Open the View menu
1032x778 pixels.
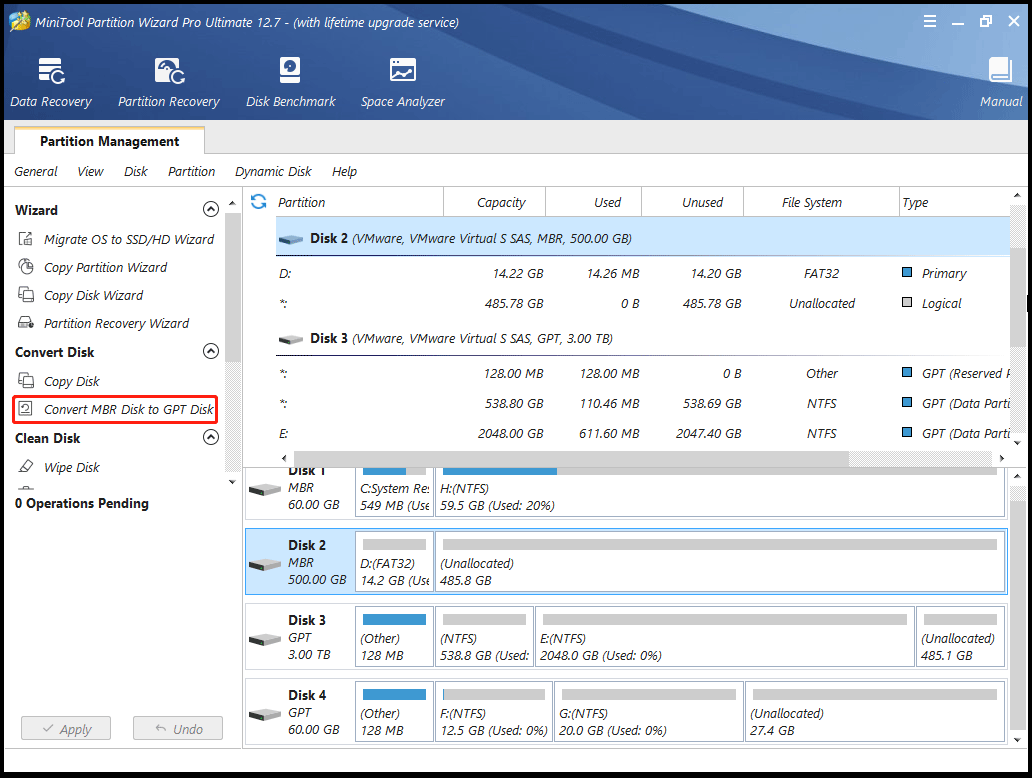90,171
